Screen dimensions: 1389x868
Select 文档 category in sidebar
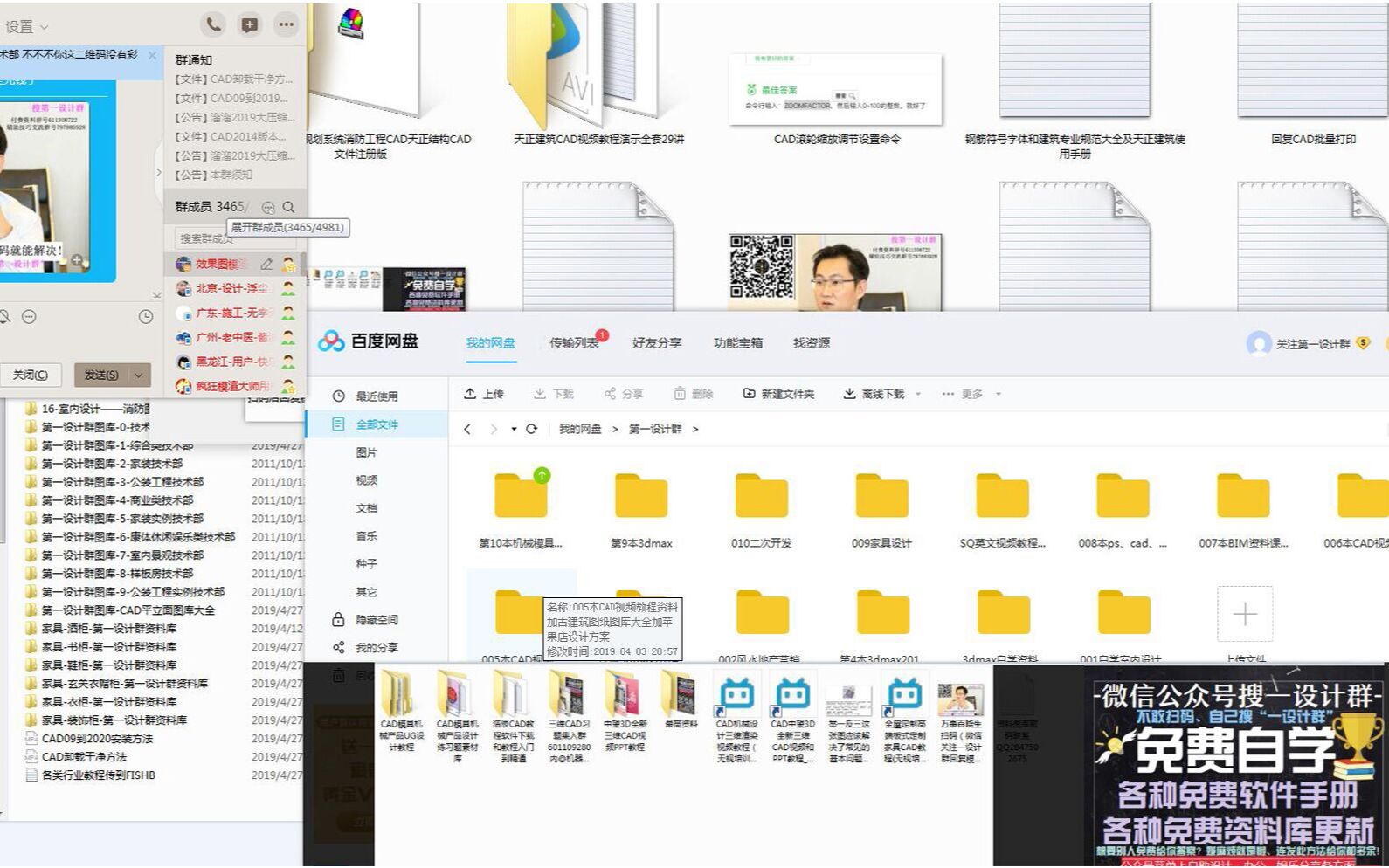[366, 508]
